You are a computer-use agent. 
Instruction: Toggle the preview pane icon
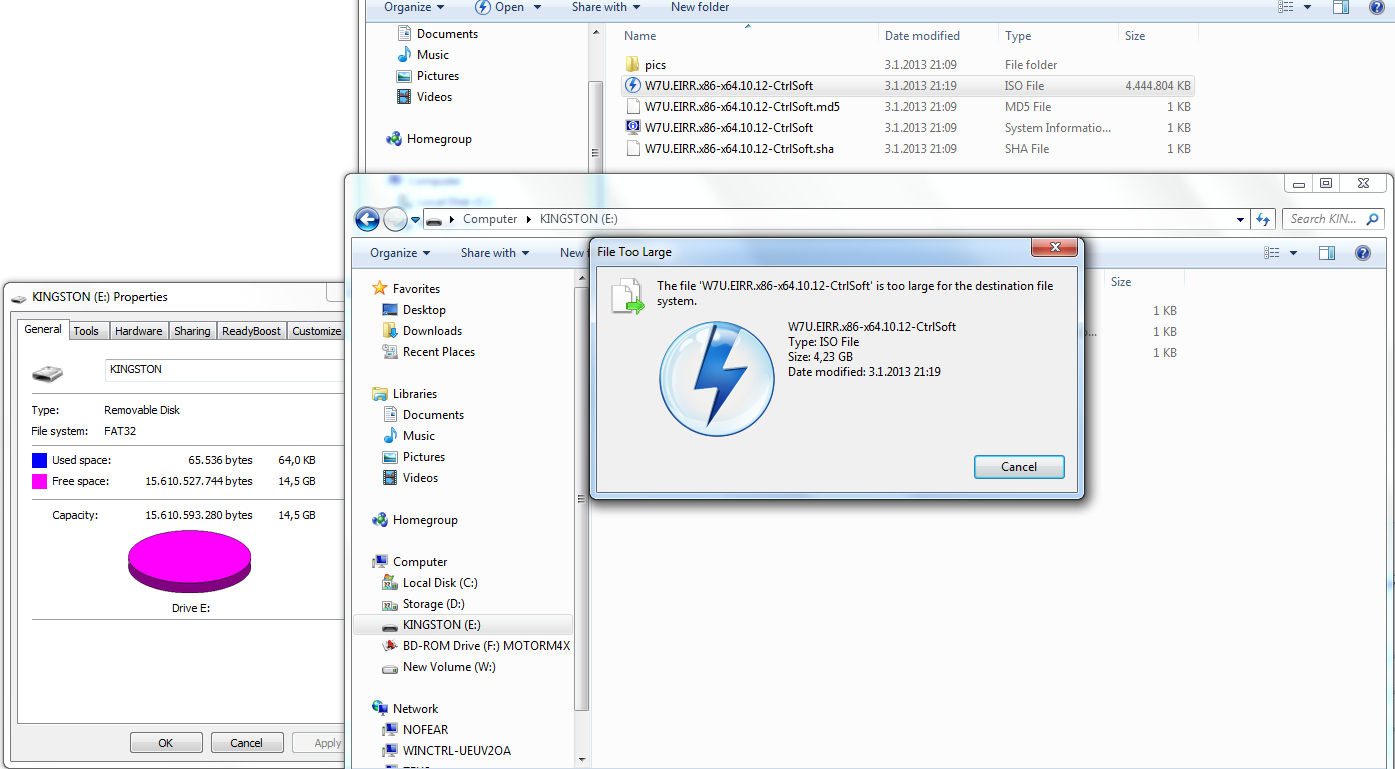coord(1327,253)
